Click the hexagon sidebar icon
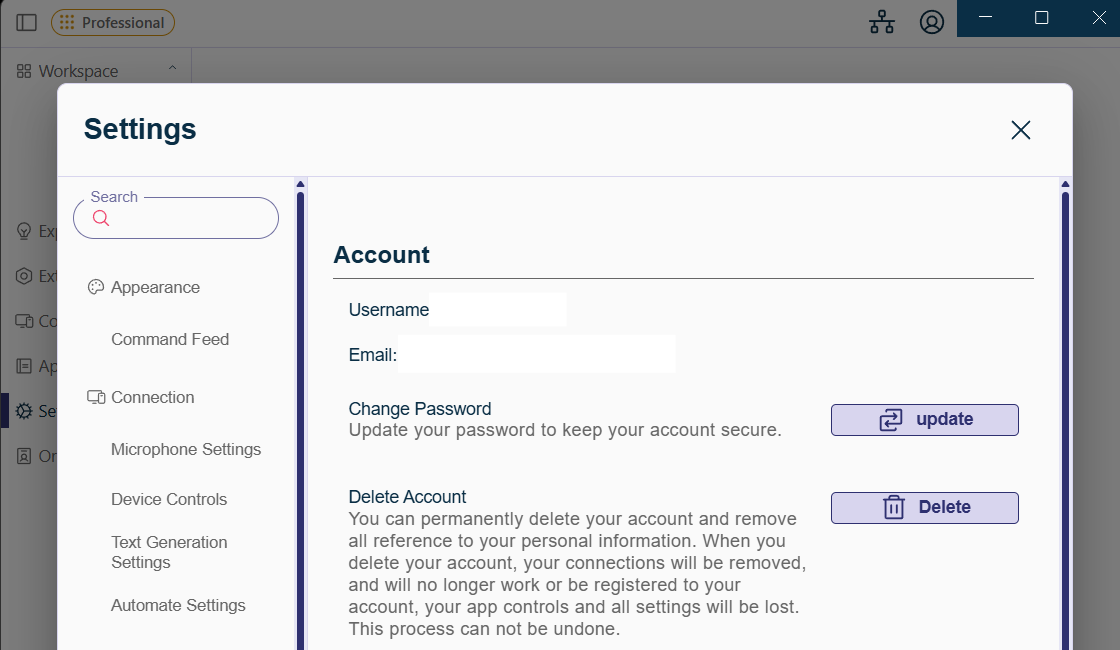The width and height of the screenshot is (1120, 650). pyautogui.click(x=24, y=276)
